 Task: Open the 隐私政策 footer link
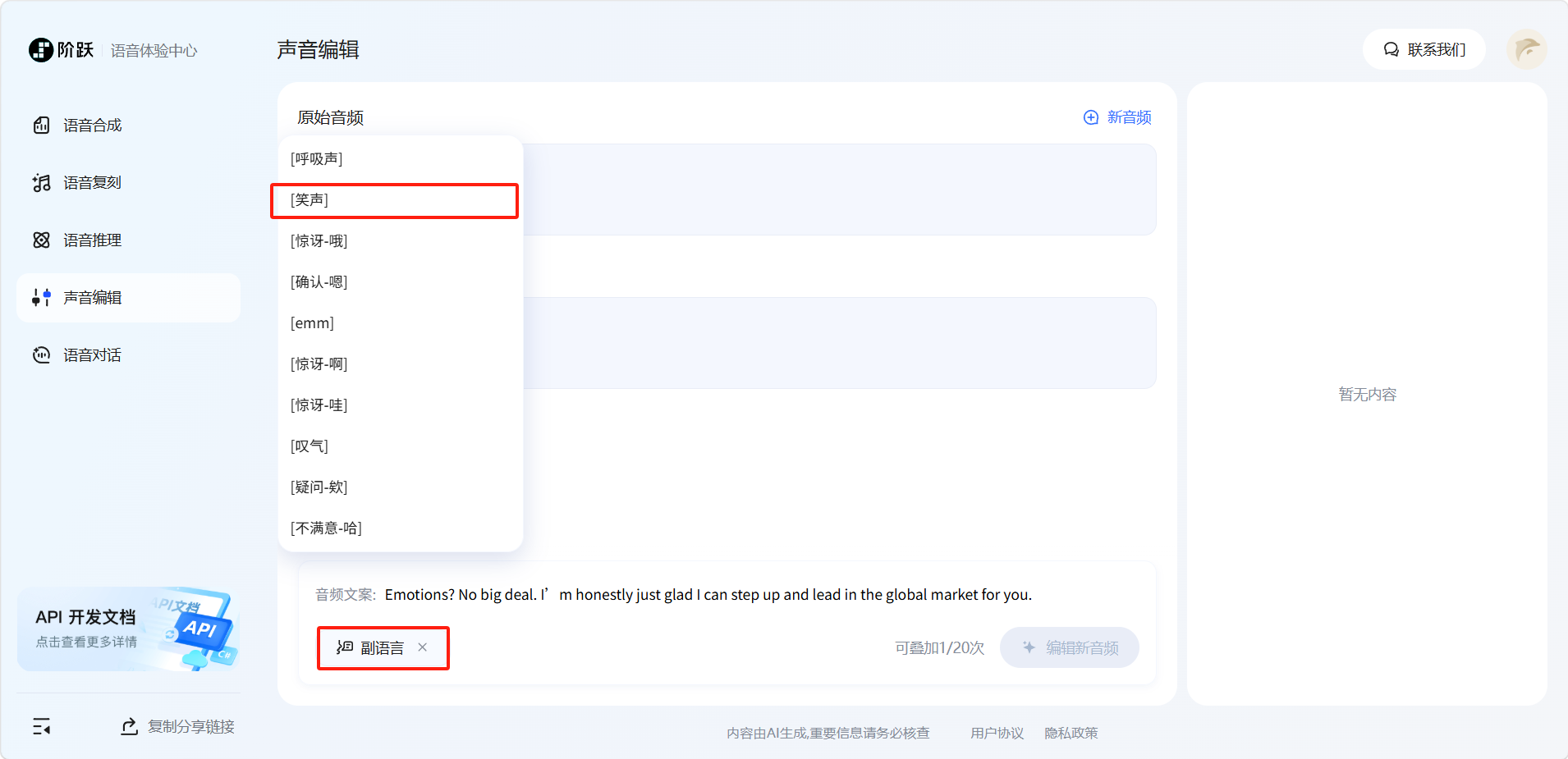[x=1071, y=733]
